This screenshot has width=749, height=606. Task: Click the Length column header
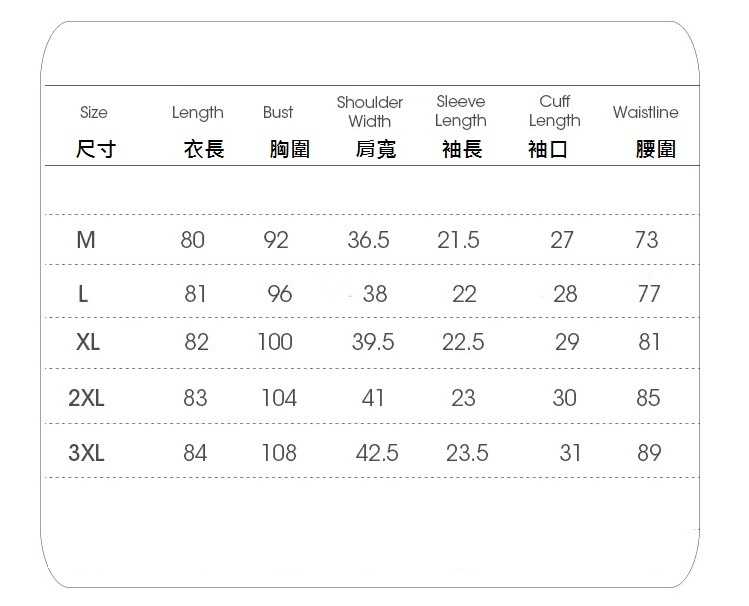[197, 113]
